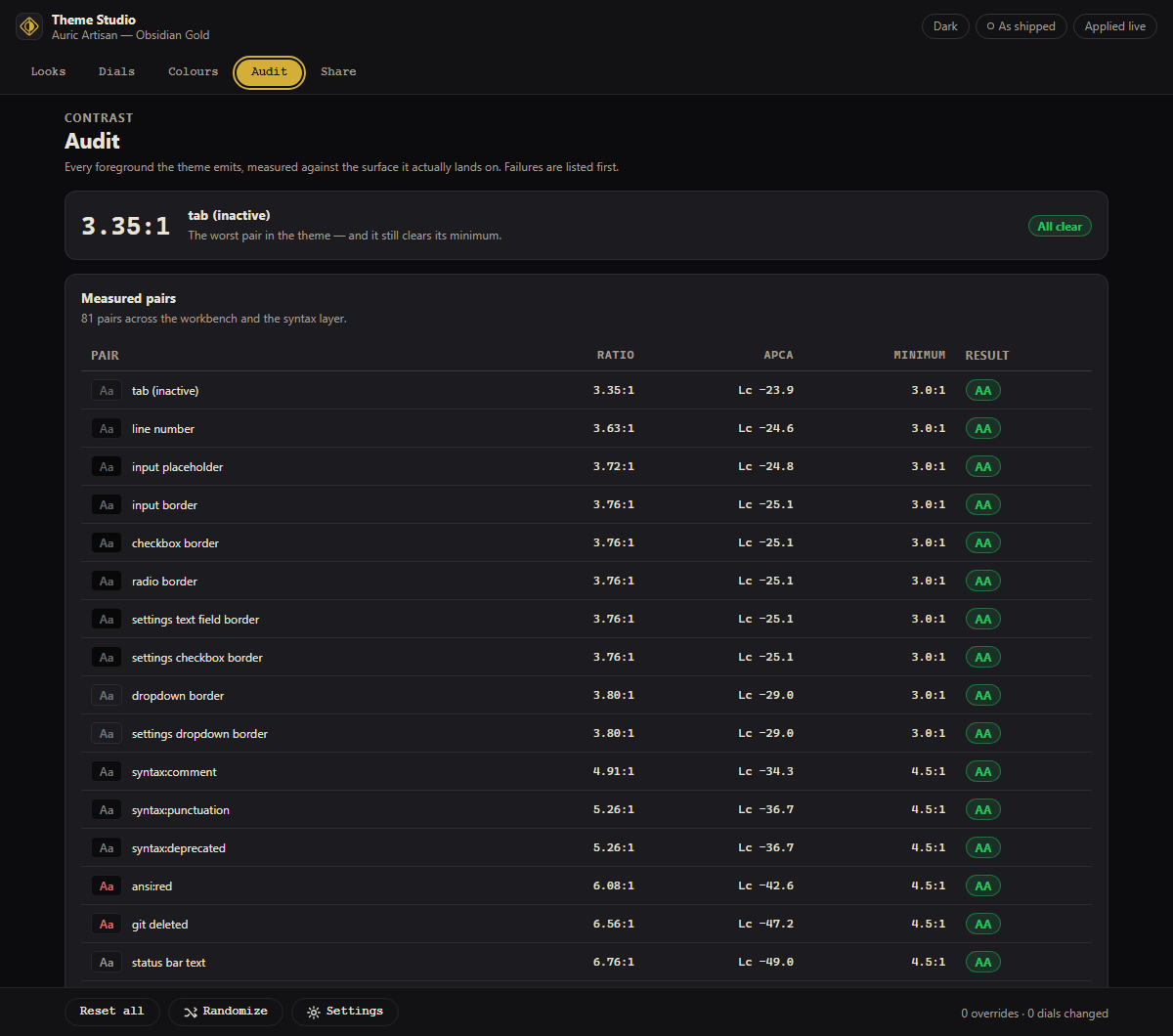
Task: Click the Aa swatch for syntax:punctuation
Action: pyautogui.click(x=107, y=809)
